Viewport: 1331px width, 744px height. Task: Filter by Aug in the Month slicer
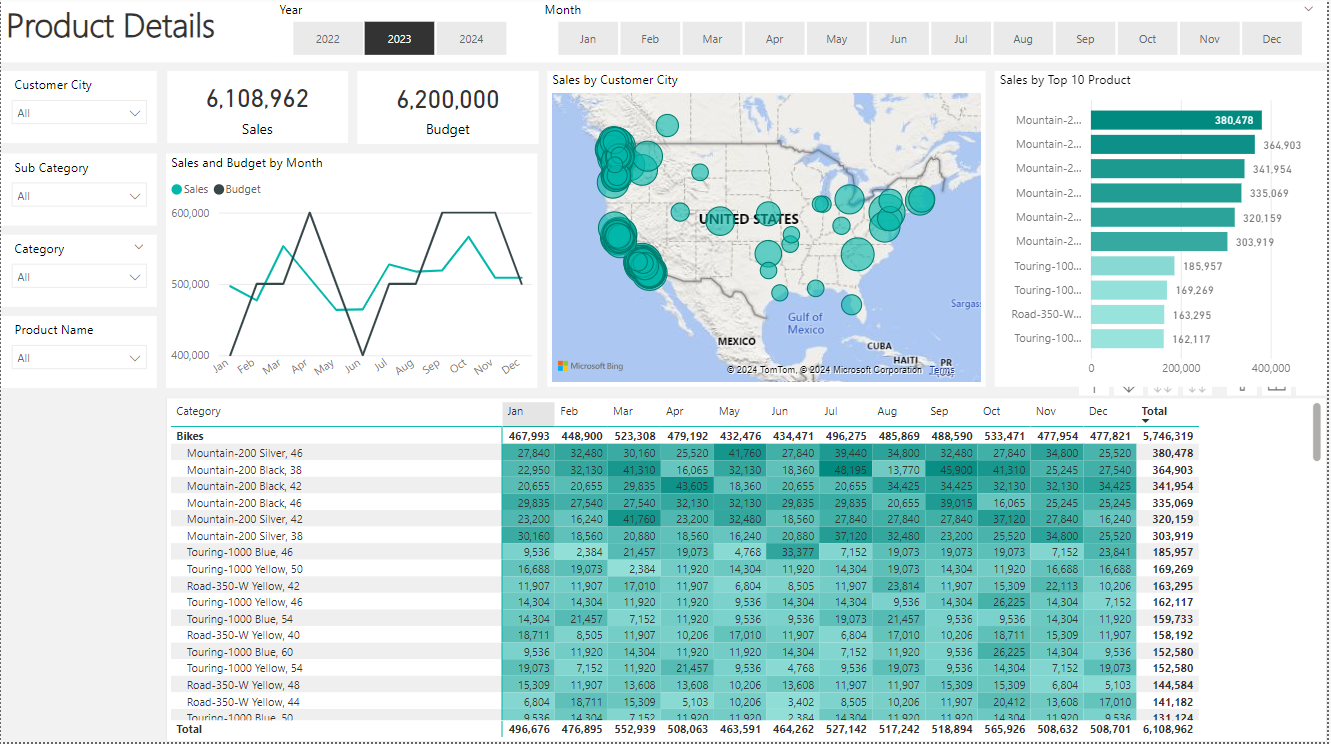(1023, 39)
